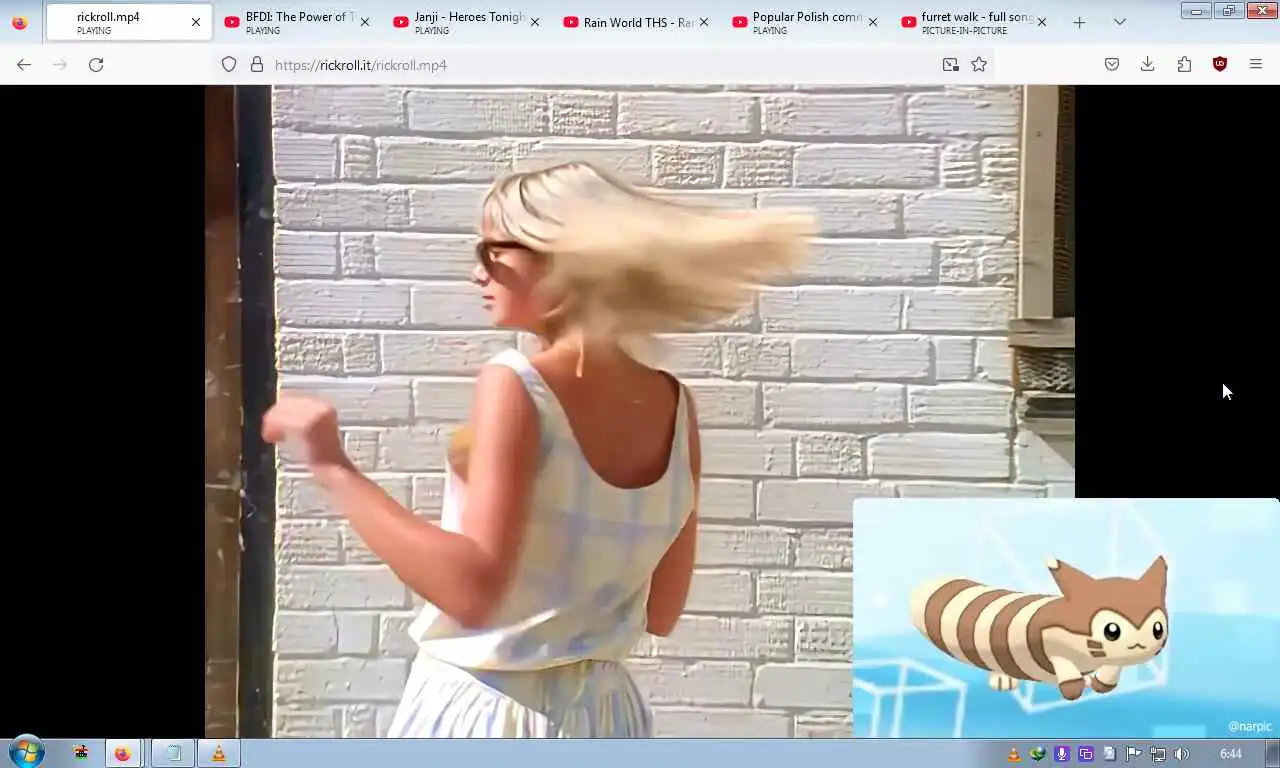The width and height of the screenshot is (1280, 768).
Task: Click the furret picture-in-picture window
Action: (x=1066, y=618)
